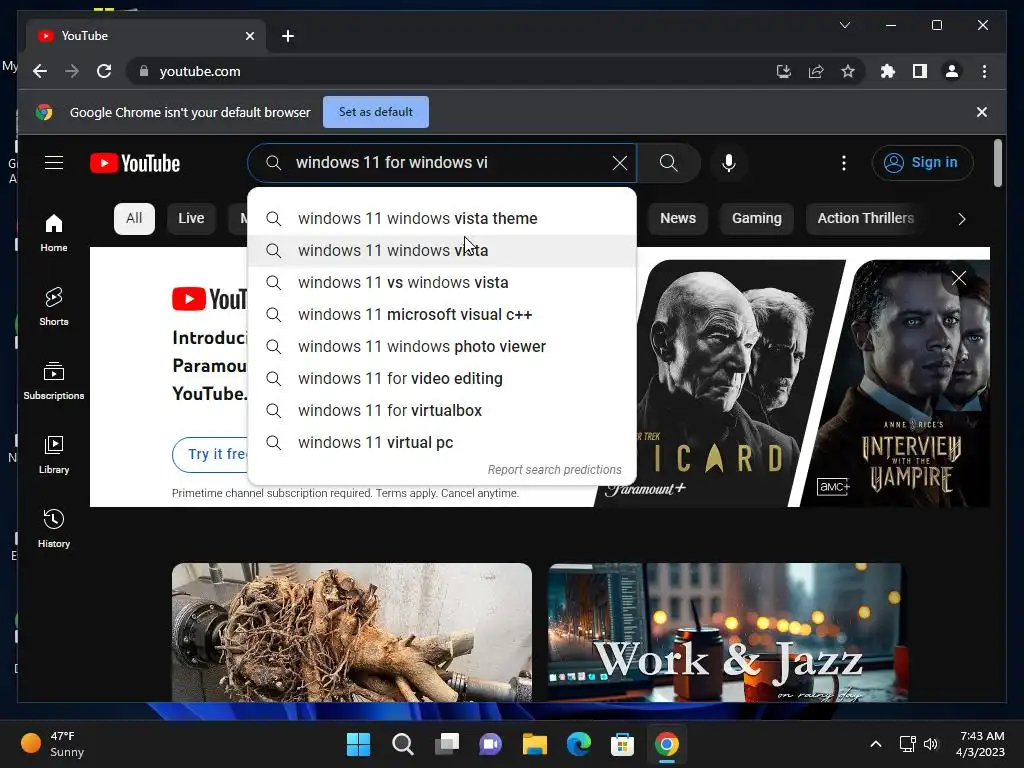Start voice search with the microphone icon
This screenshot has height=768, width=1024.
[x=729, y=163]
